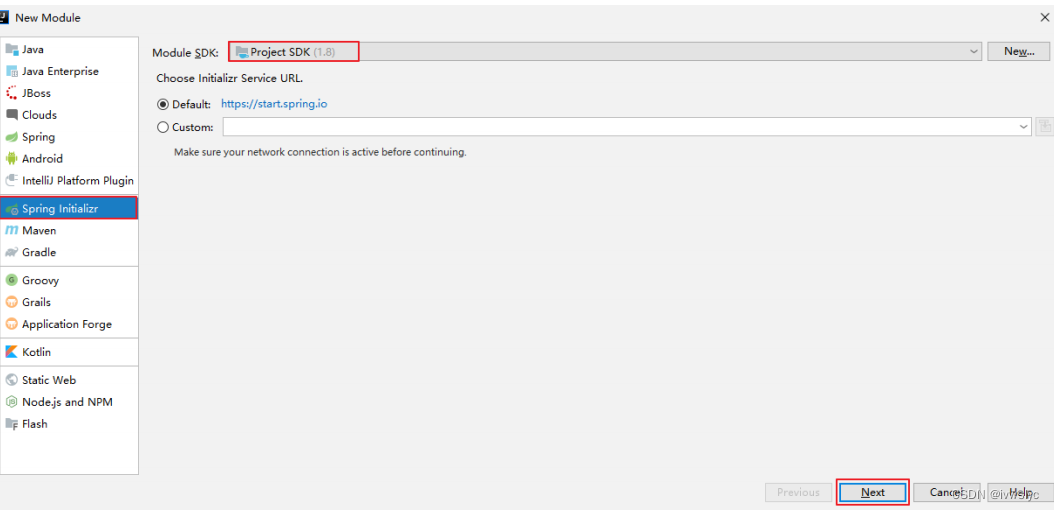Screen dimensions: 1054x511
Task: Click the orange Grails icon
Action: pyautogui.click(x=11, y=302)
